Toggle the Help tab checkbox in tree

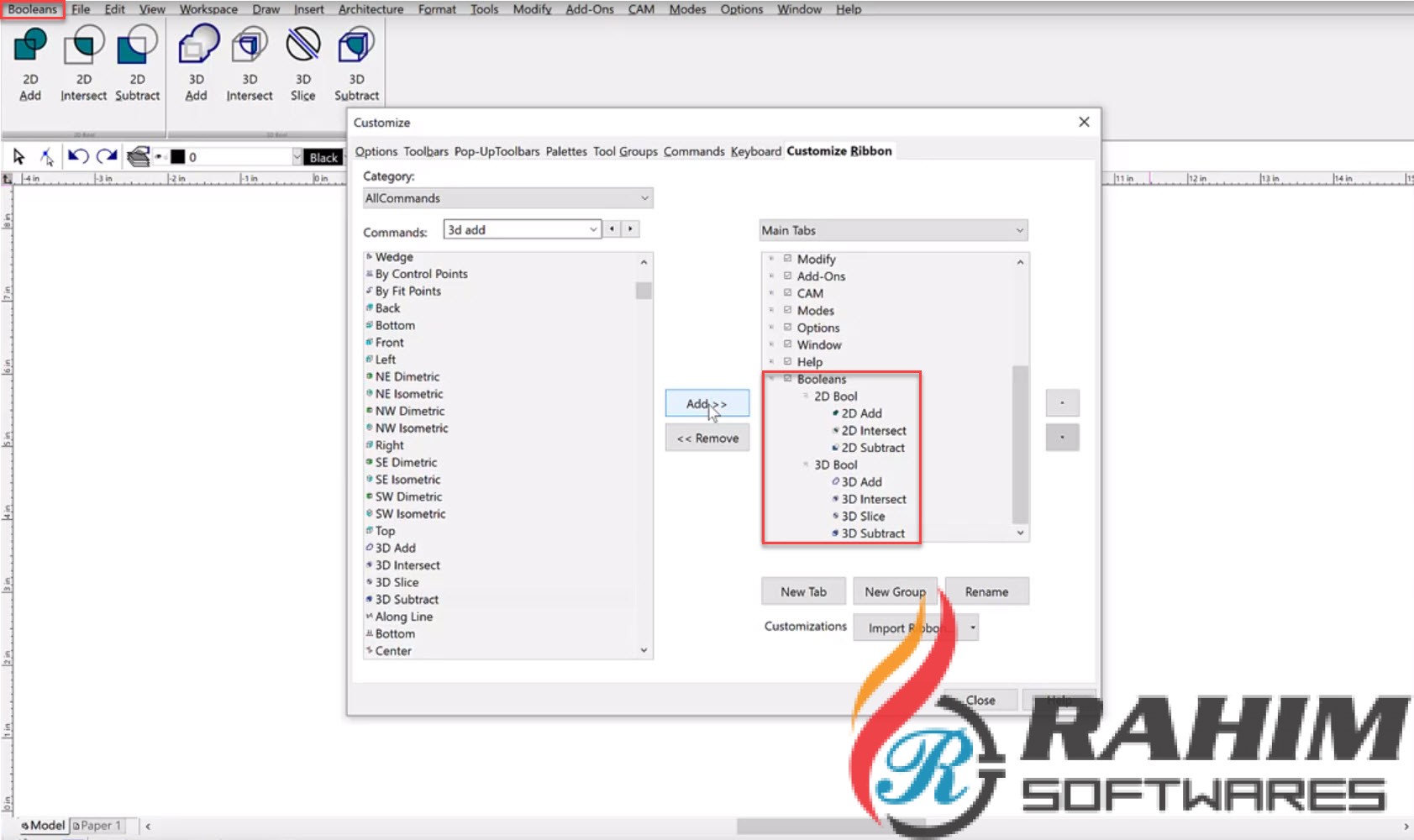(x=787, y=362)
